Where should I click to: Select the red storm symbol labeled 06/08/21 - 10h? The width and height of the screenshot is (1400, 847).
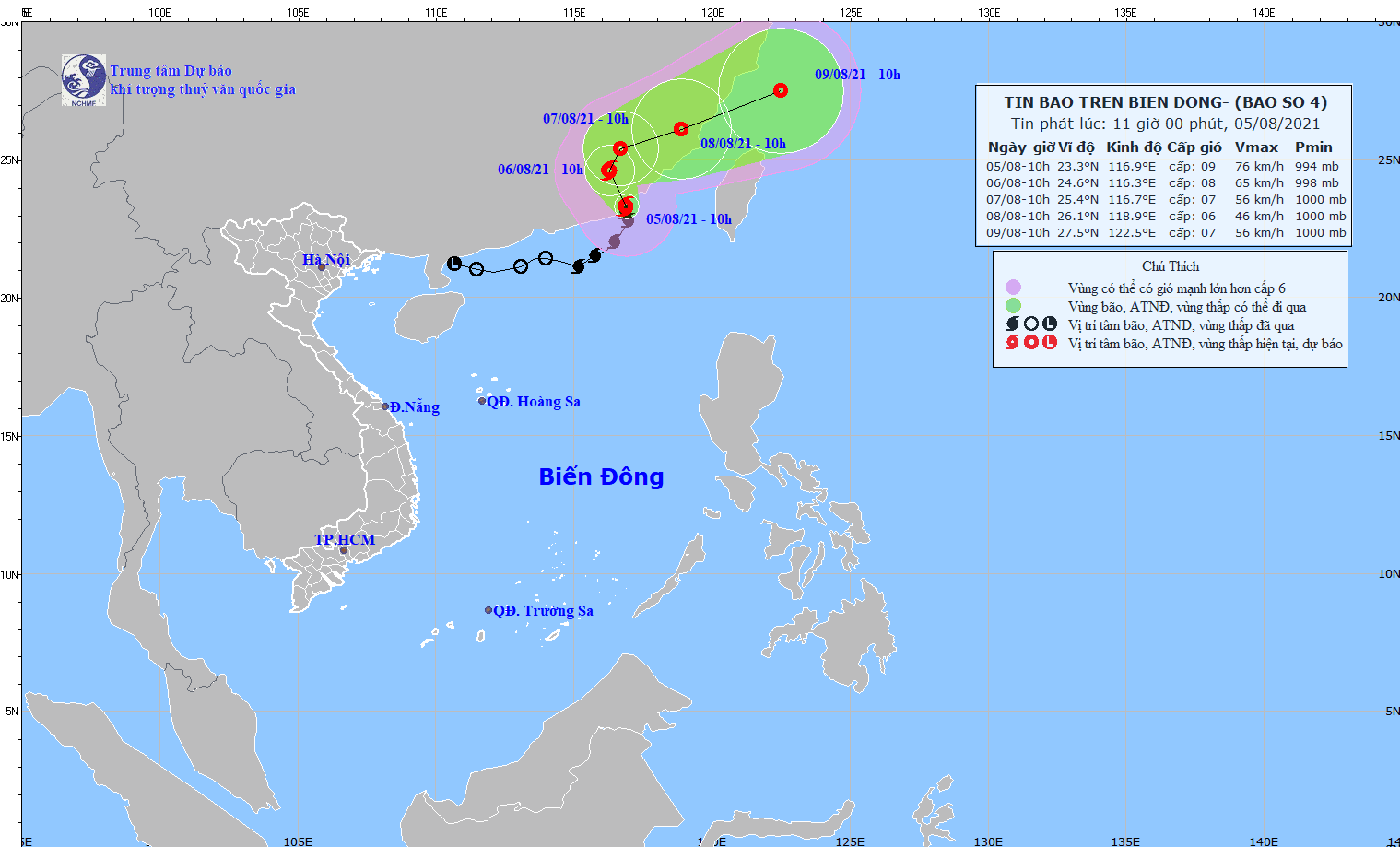click(x=609, y=170)
